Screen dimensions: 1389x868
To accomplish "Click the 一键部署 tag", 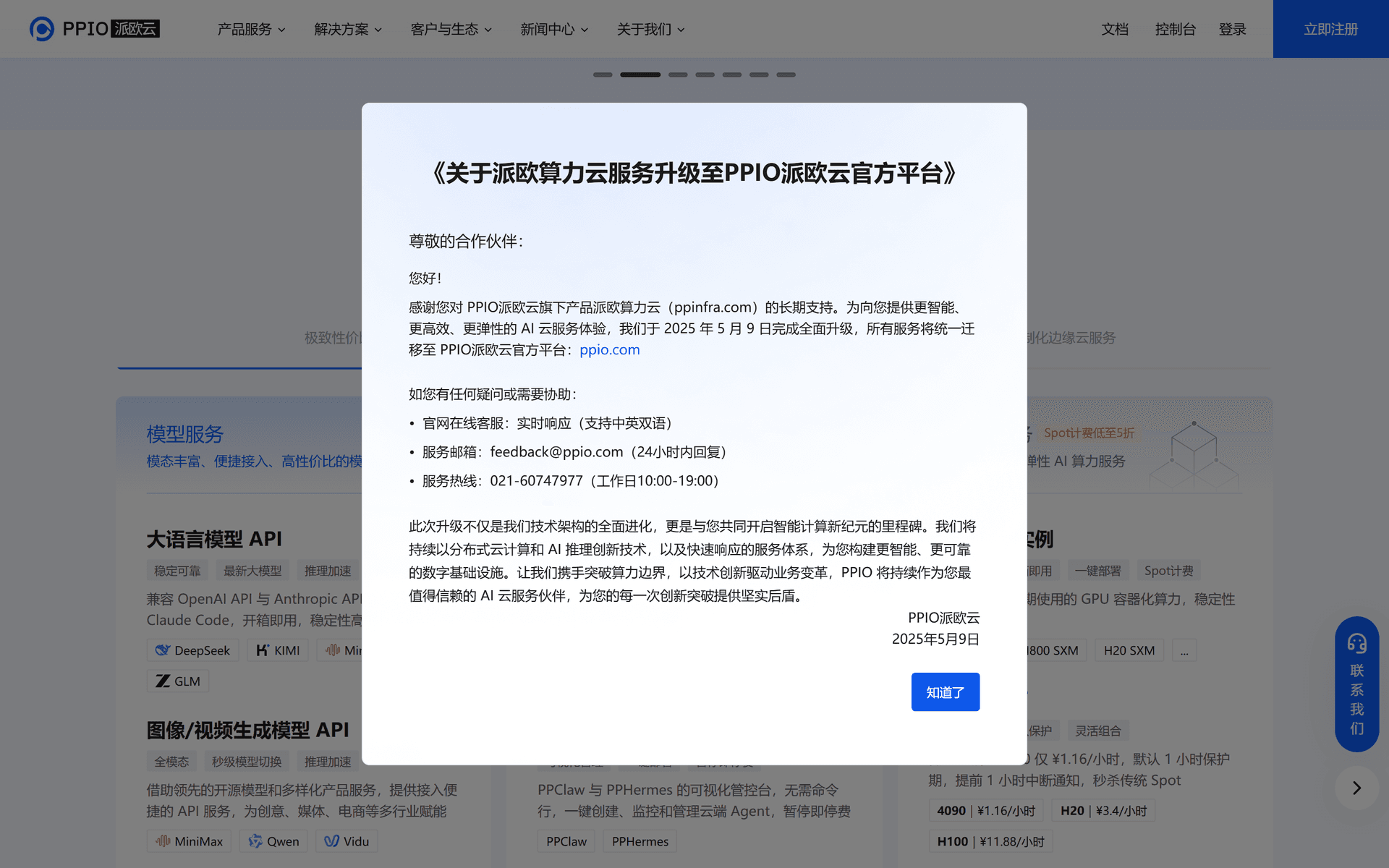I will pos(1097,571).
